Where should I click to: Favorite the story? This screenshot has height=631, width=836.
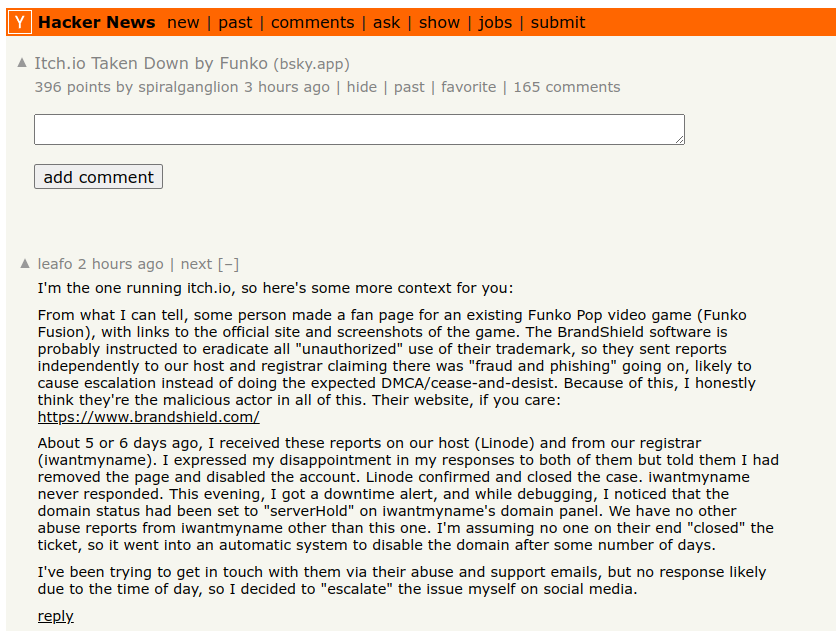(469, 87)
